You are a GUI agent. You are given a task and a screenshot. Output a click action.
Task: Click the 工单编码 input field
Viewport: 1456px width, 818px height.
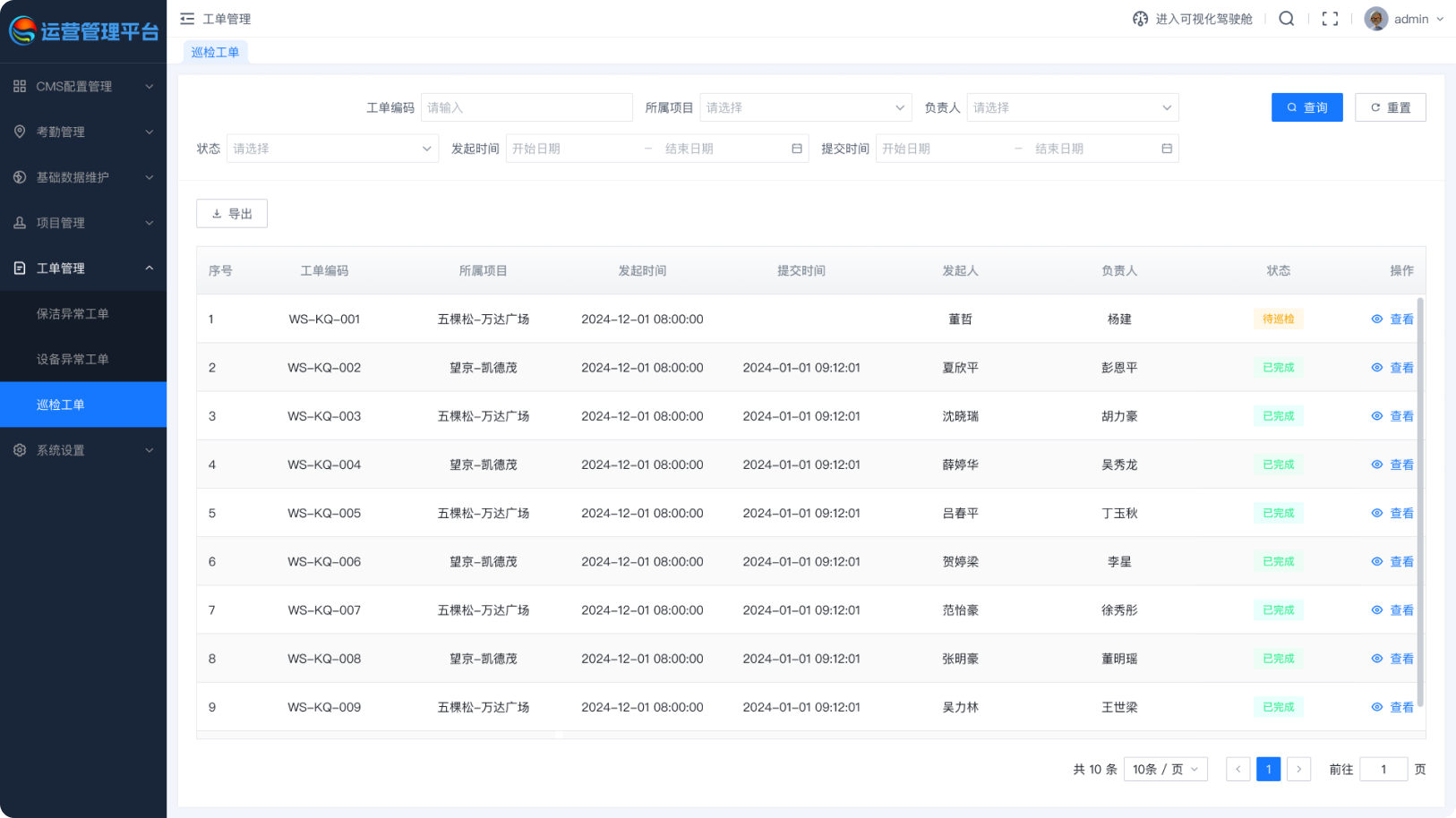pos(527,107)
